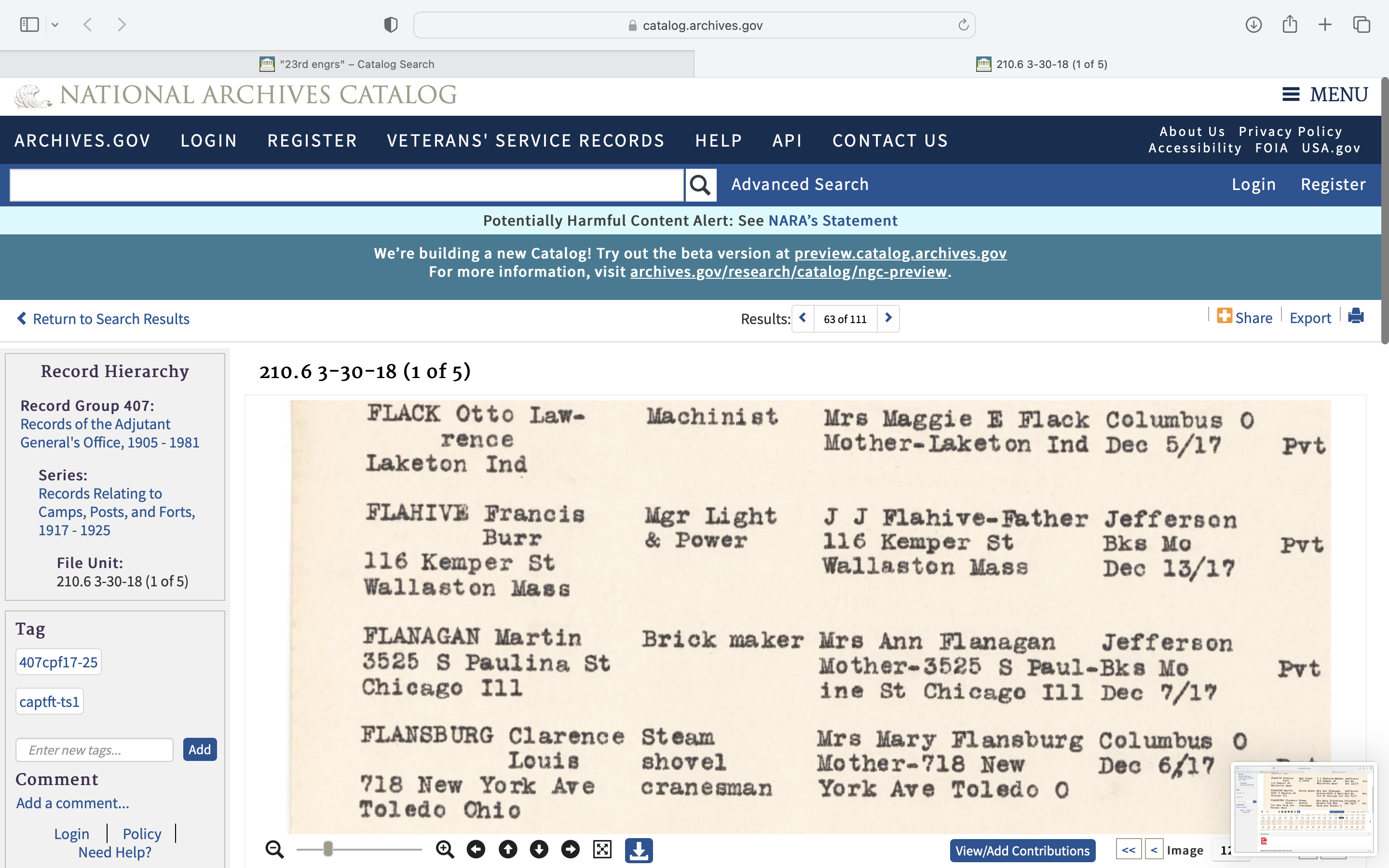Click the image zoom slider handle
The image size is (1389, 868).
click(x=328, y=849)
